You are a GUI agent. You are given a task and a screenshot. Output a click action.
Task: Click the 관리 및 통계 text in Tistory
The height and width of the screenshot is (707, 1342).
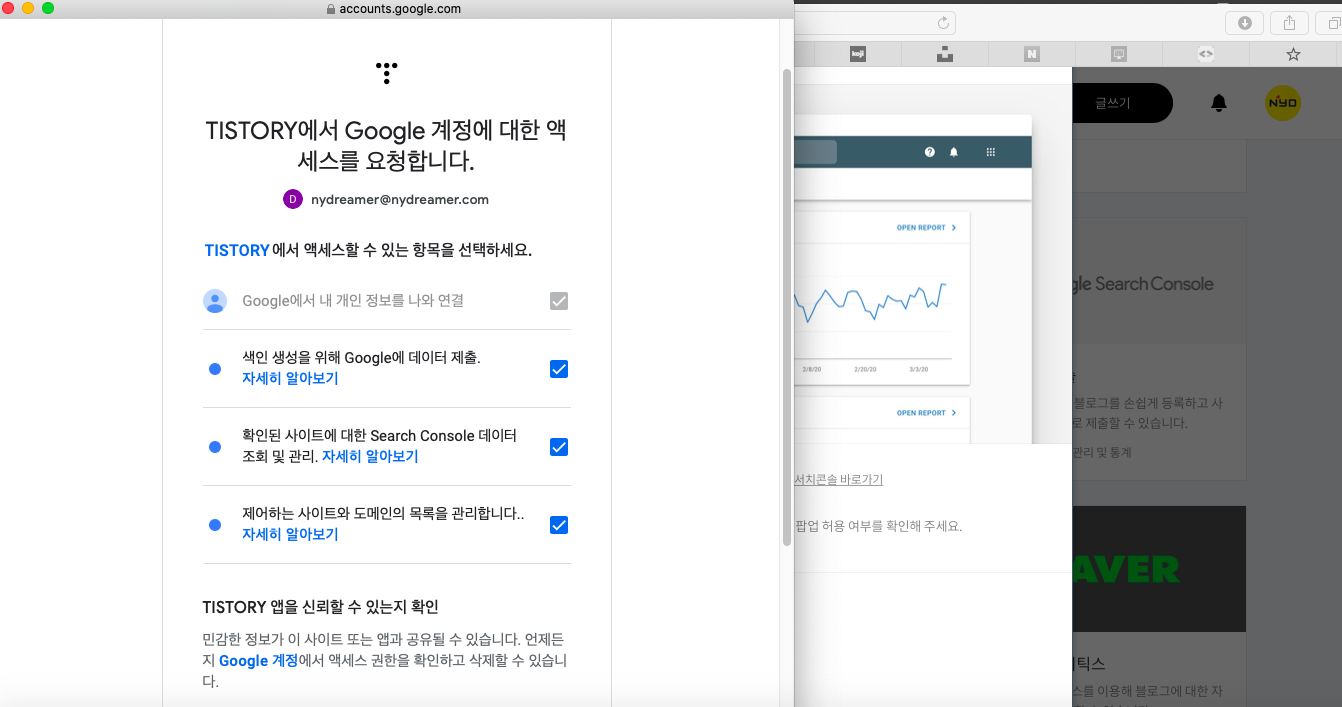pos(1102,453)
